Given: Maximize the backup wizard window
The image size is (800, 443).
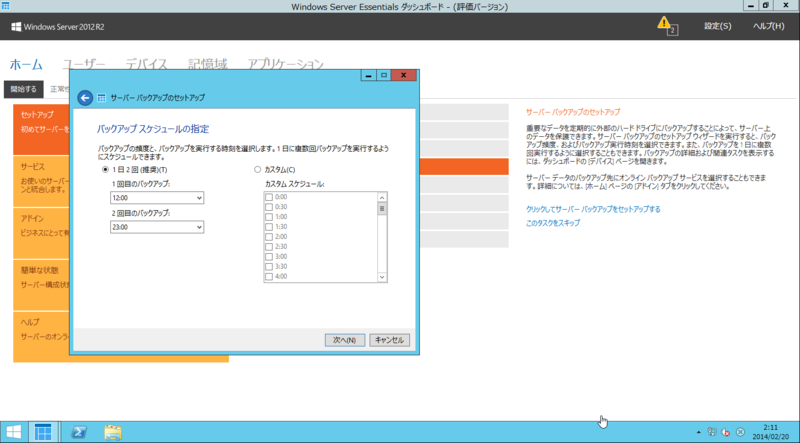Looking at the screenshot, I should point(384,75).
